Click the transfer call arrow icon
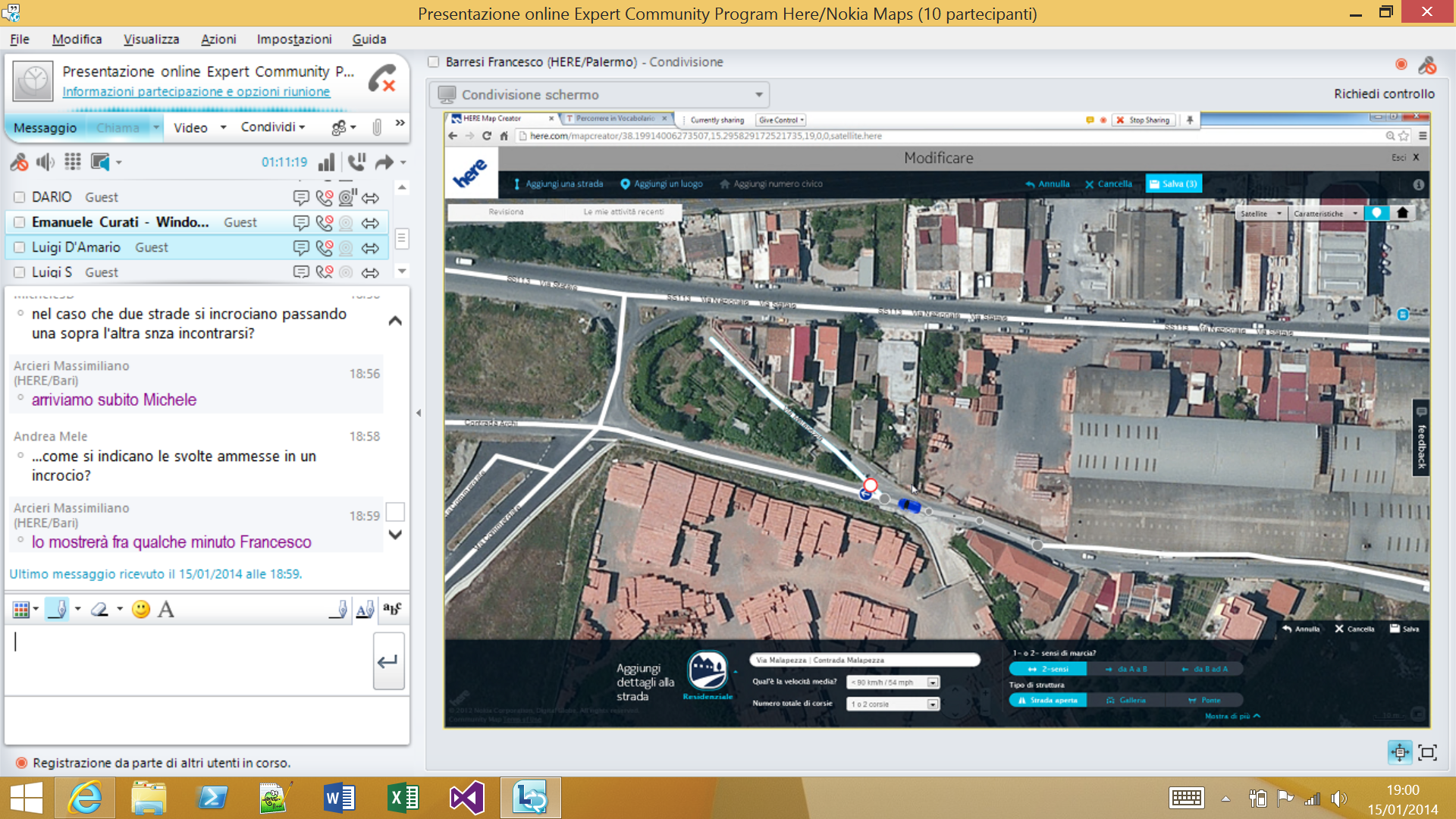The width and height of the screenshot is (1456, 819). [384, 162]
